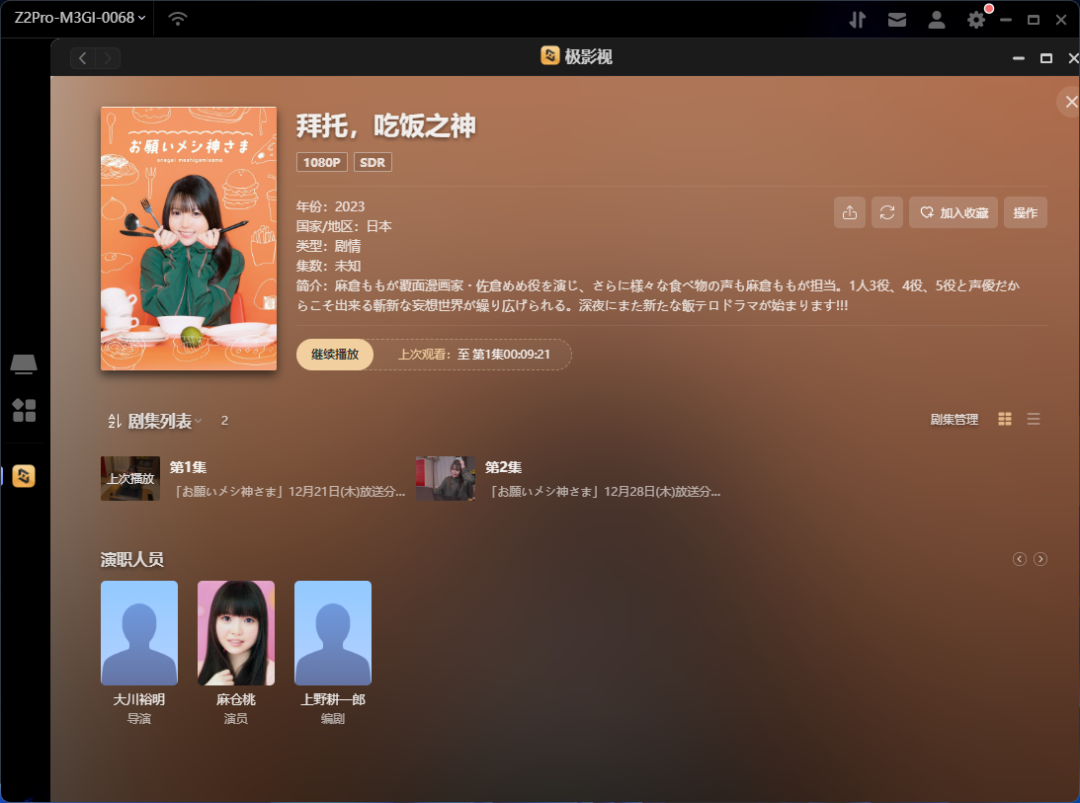Open the mail messages icon
Viewport: 1080px width, 803px height.
(897, 20)
